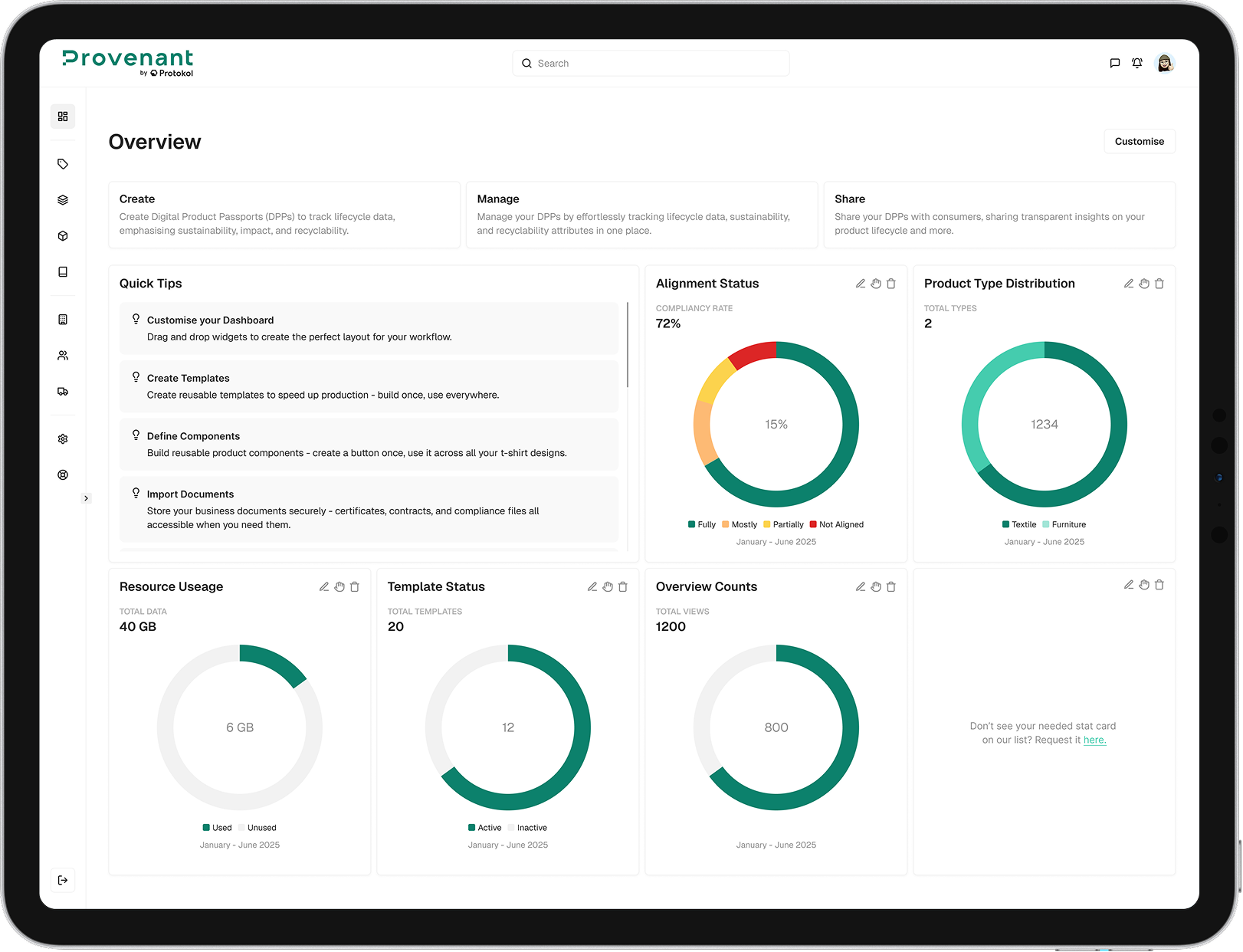Open the supply chain truck icon

pyautogui.click(x=63, y=391)
